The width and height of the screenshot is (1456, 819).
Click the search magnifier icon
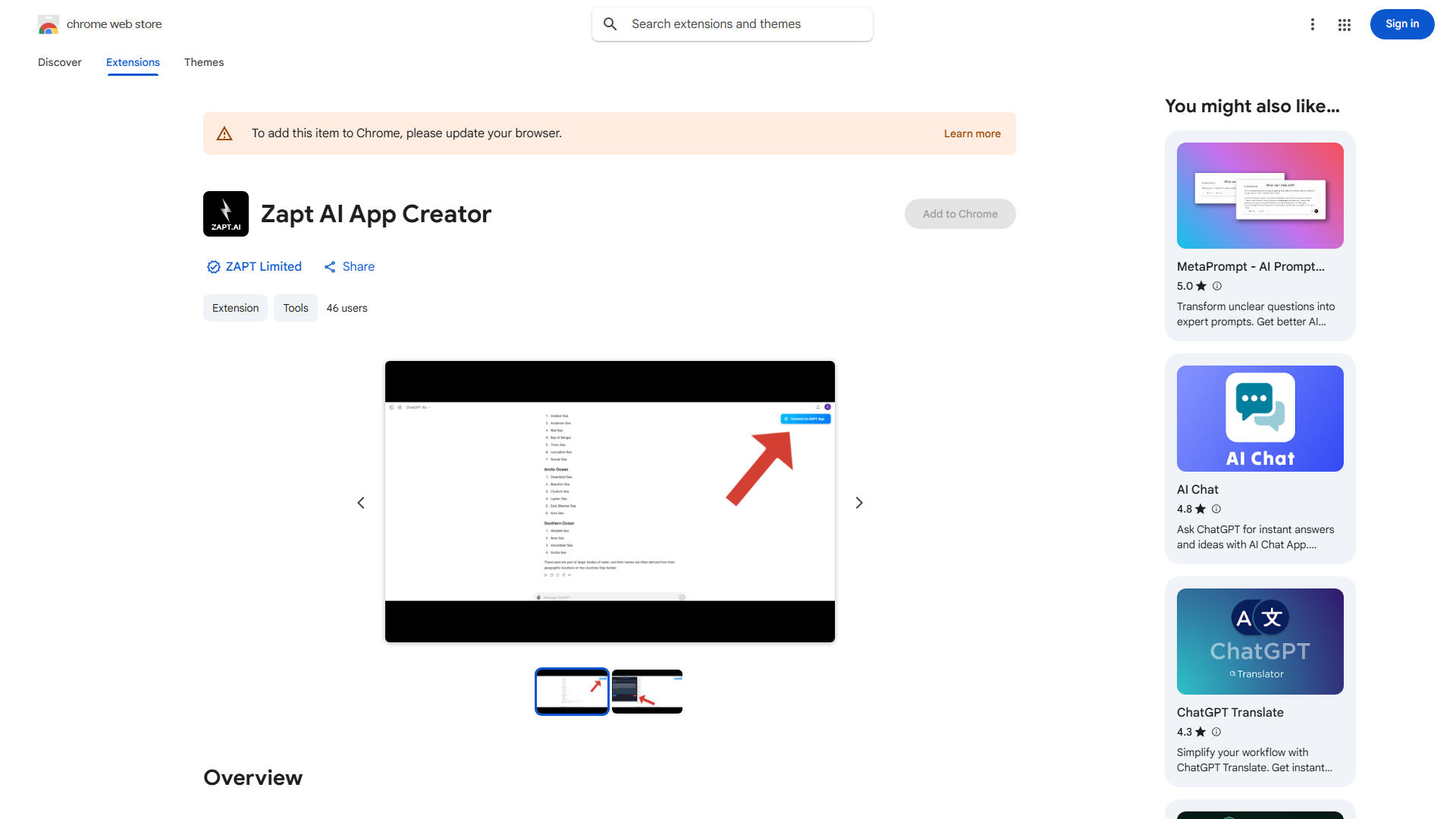610,24
